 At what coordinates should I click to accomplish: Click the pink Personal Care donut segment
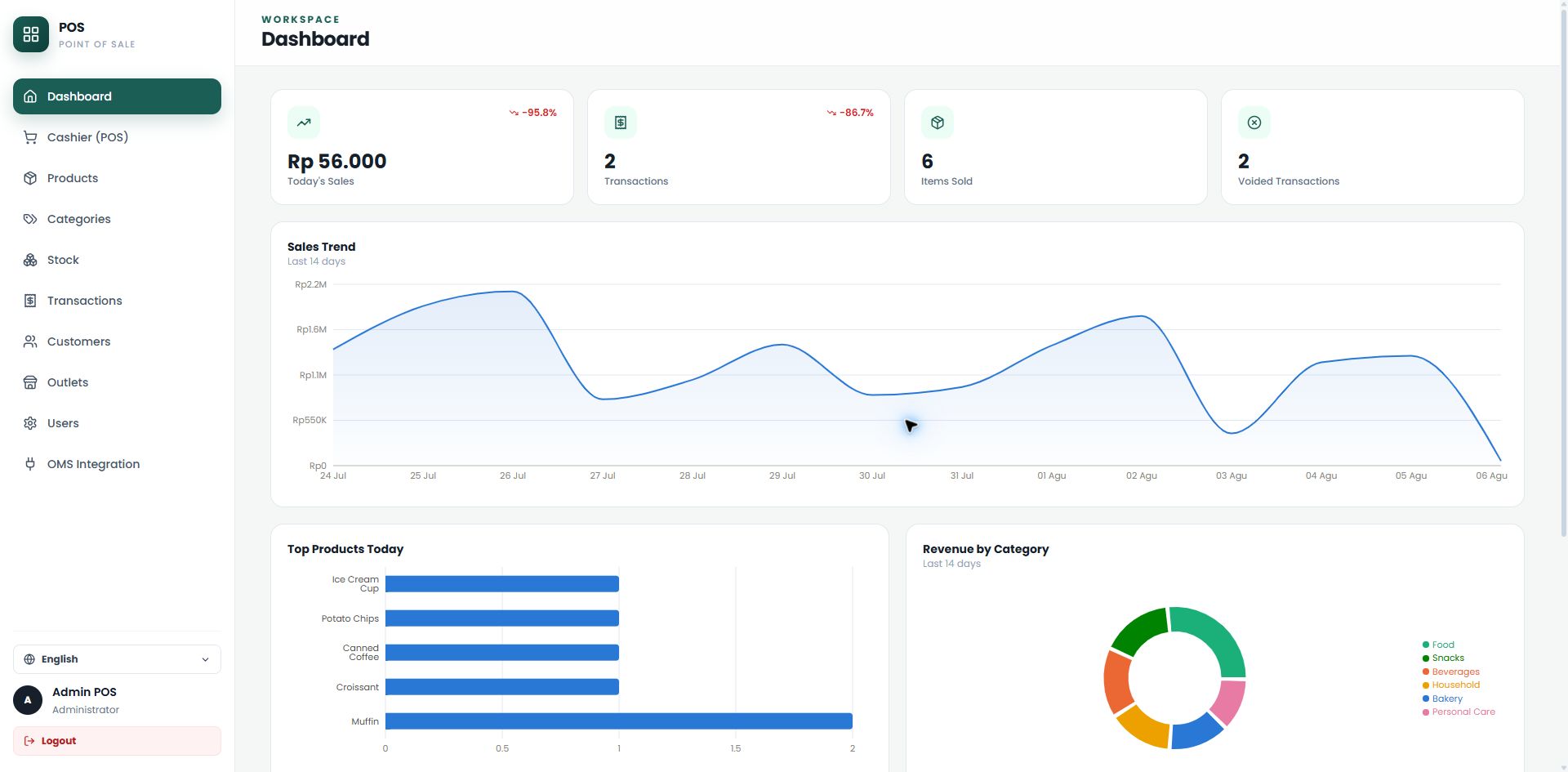click(1230, 701)
